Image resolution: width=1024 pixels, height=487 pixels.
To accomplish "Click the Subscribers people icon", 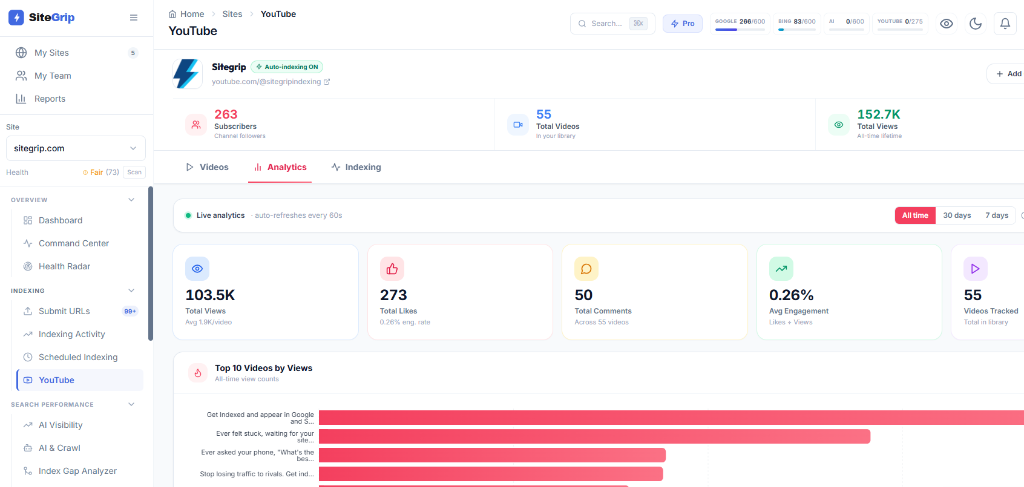I will [196, 125].
